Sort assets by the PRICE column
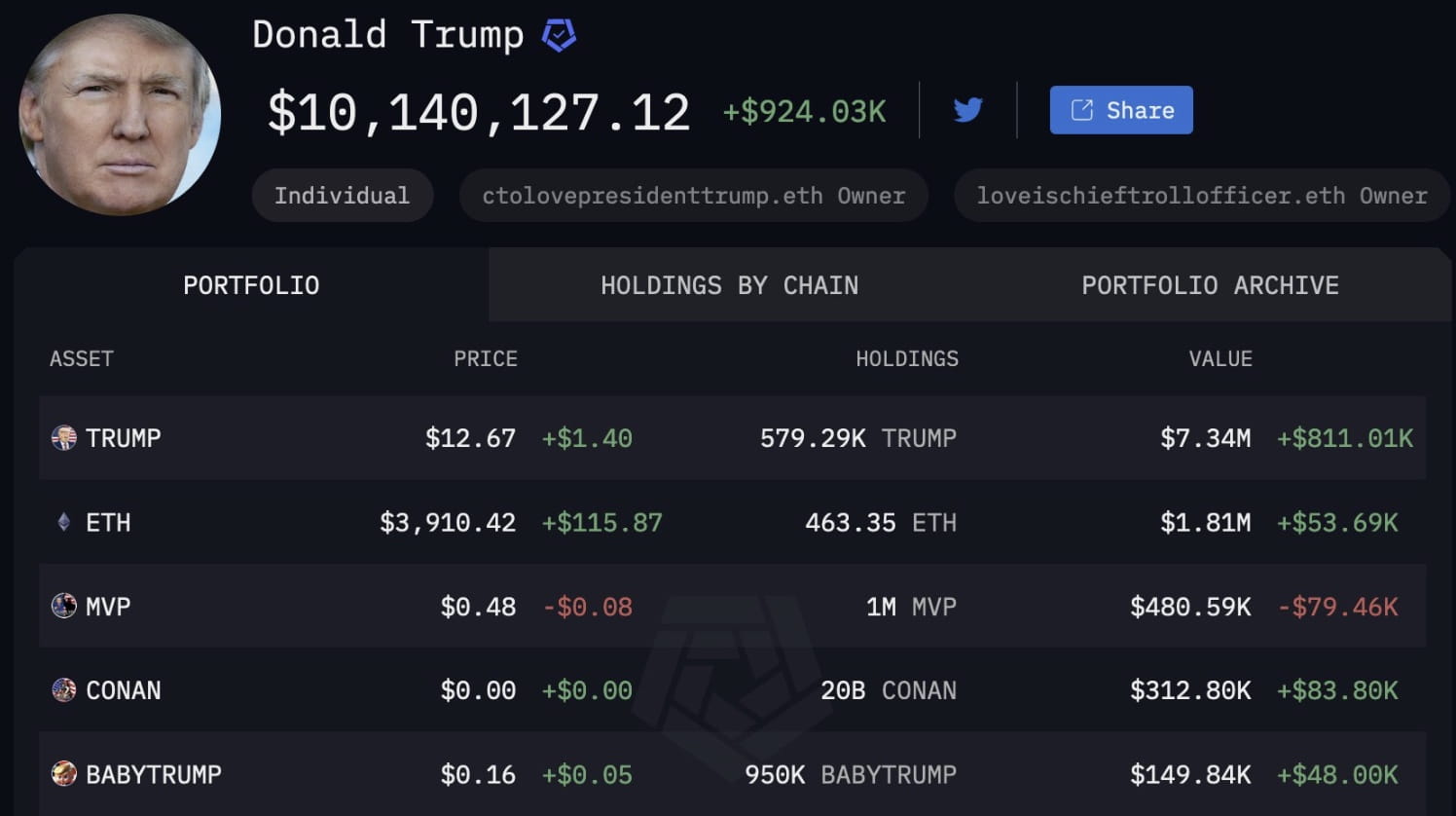 coord(485,358)
